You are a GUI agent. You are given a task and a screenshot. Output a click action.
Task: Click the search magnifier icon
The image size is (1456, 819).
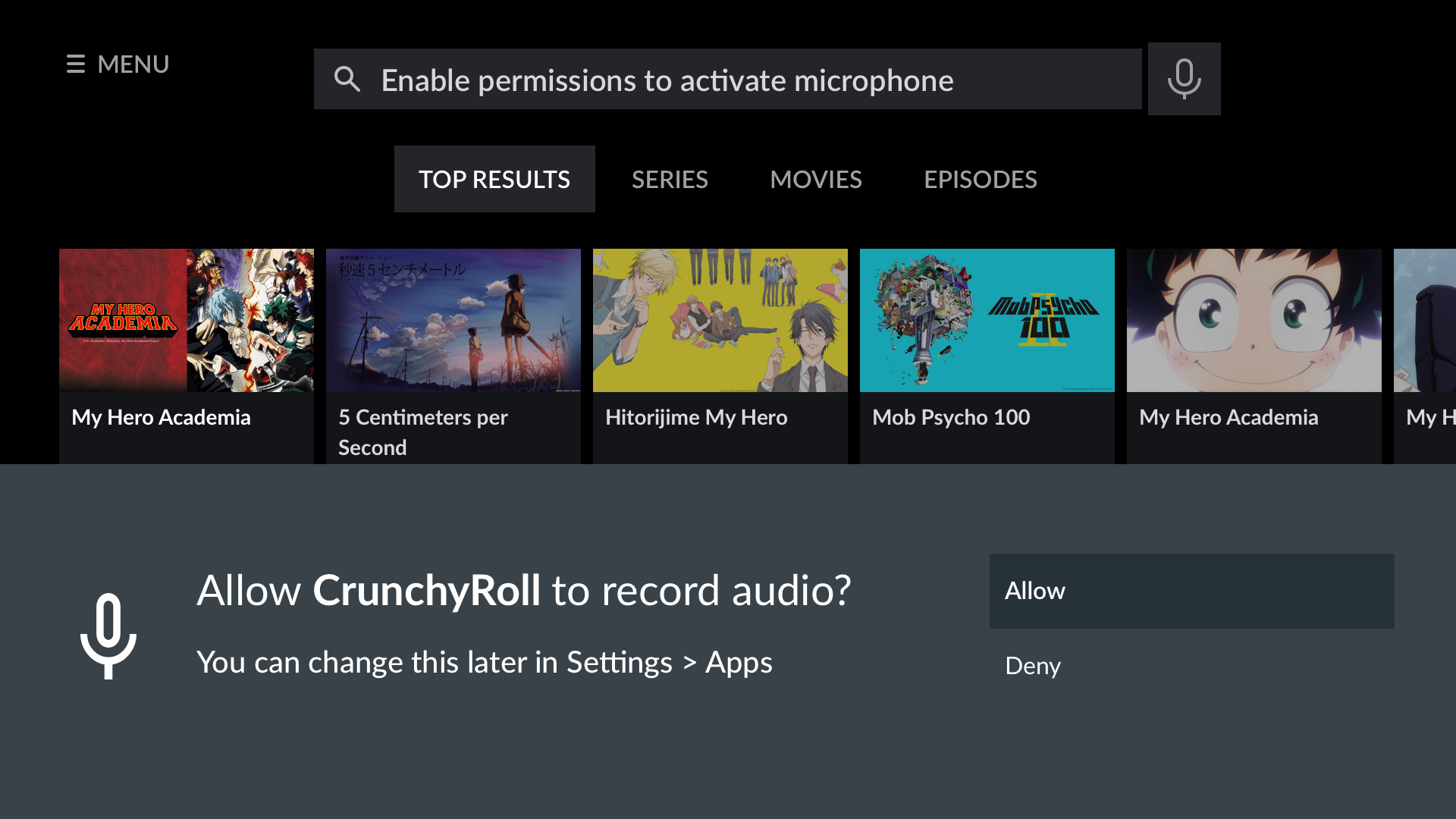point(347,79)
